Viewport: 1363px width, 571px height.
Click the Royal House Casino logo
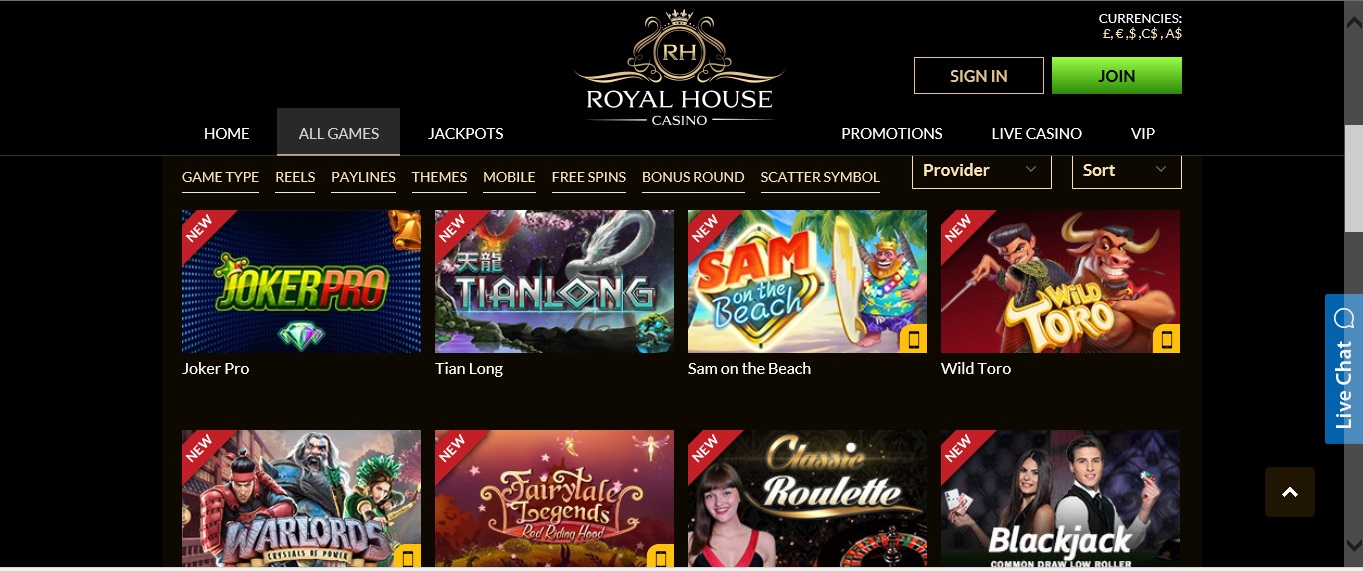pos(679,68)
